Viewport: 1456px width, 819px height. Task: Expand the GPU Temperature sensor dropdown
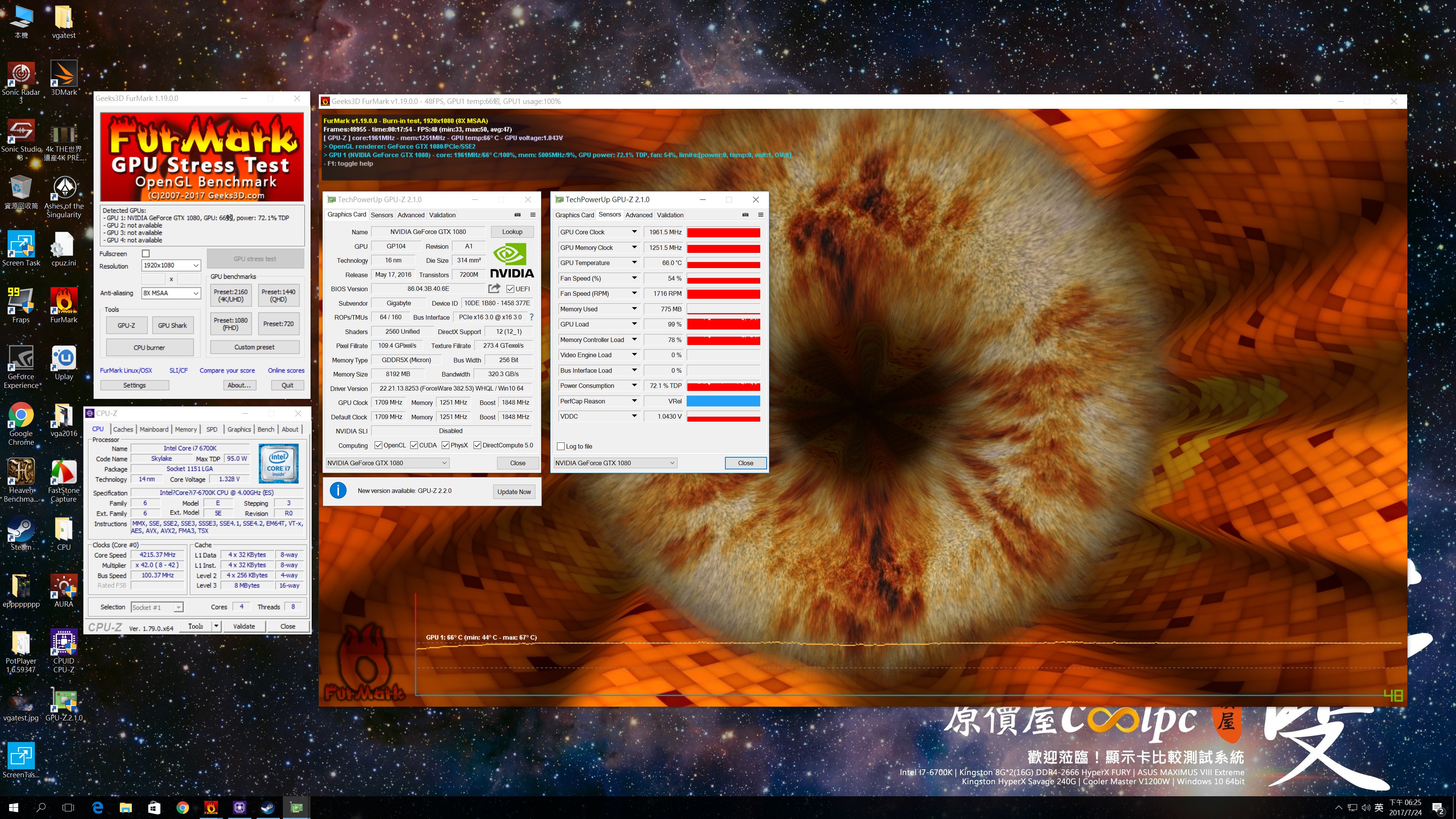(x=634, y=262)
